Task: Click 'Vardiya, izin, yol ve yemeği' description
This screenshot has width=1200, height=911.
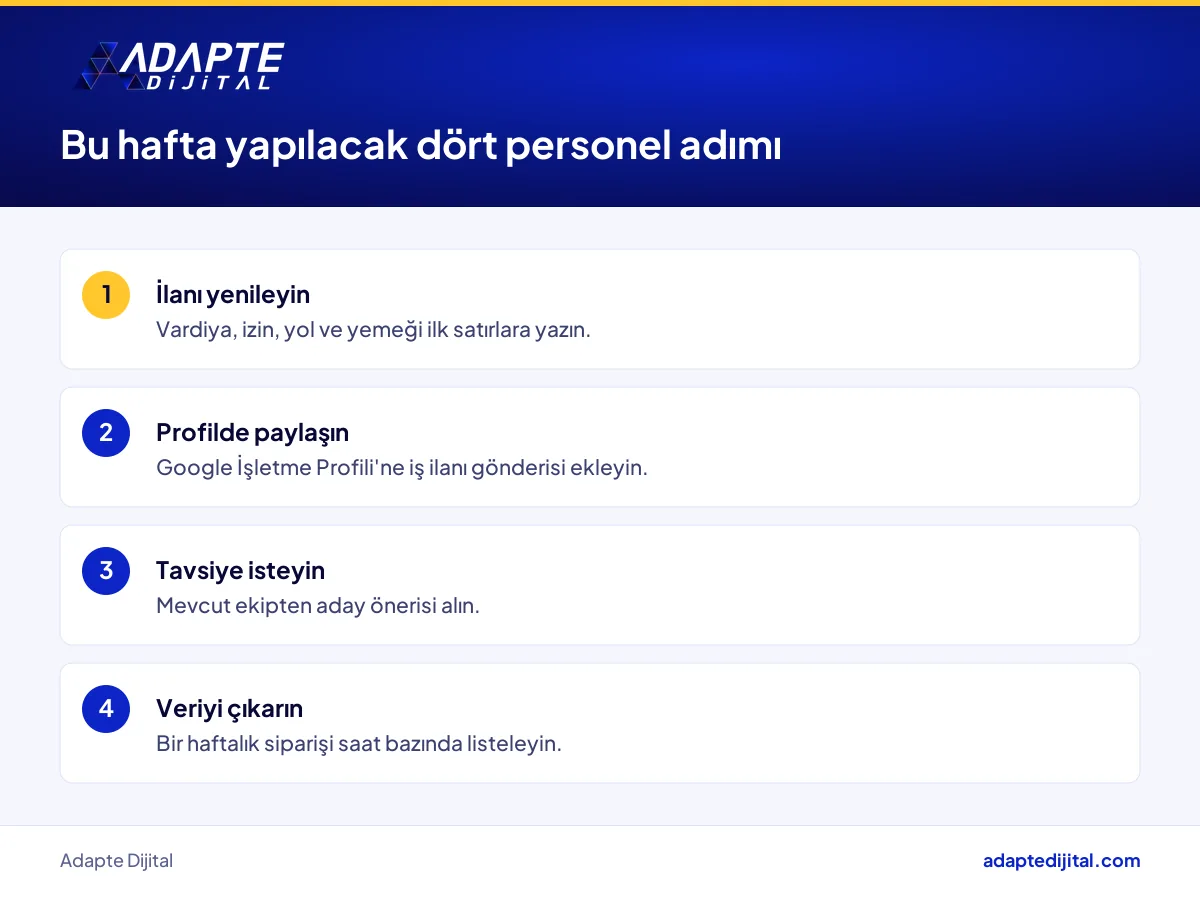Action: (373, 330)
